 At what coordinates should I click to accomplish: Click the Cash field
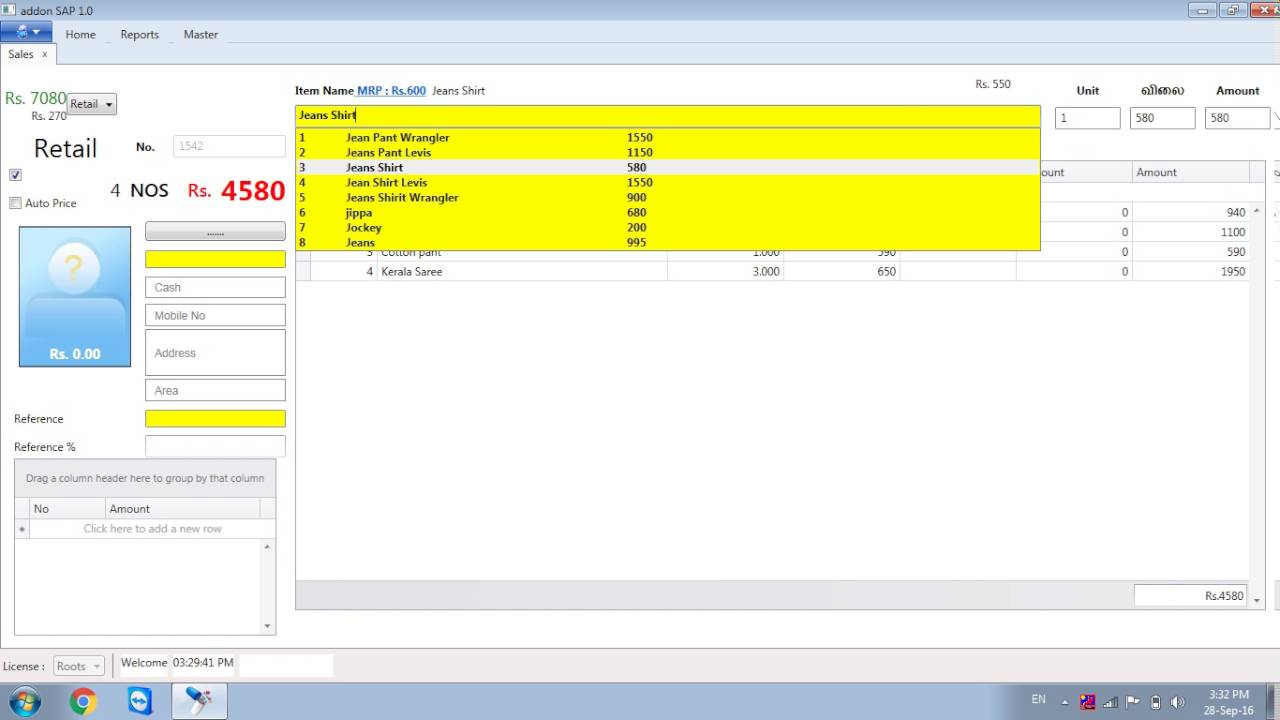[x=215, y=287]
